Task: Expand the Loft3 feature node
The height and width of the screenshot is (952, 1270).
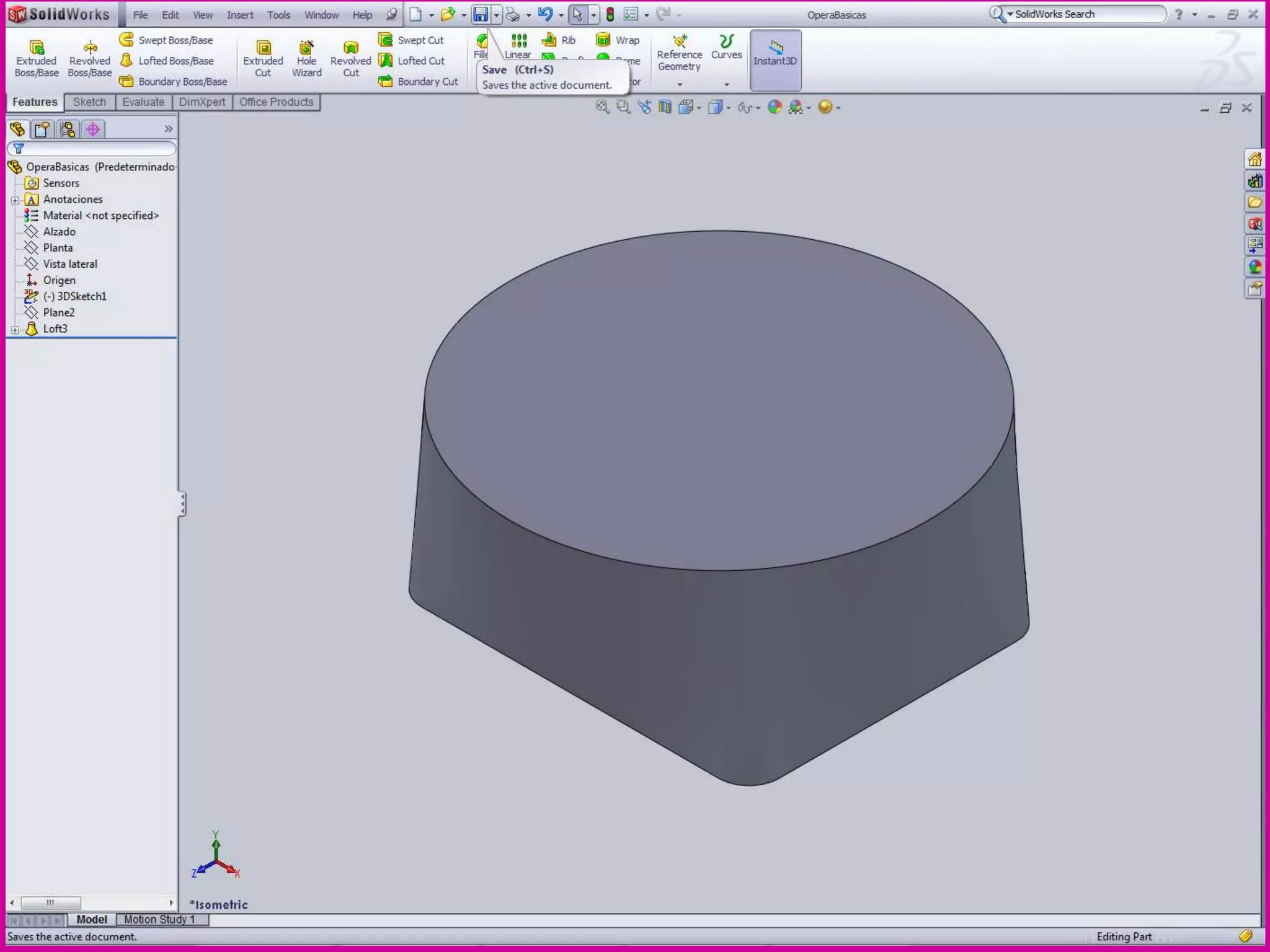Action: (x=15, y=329)
